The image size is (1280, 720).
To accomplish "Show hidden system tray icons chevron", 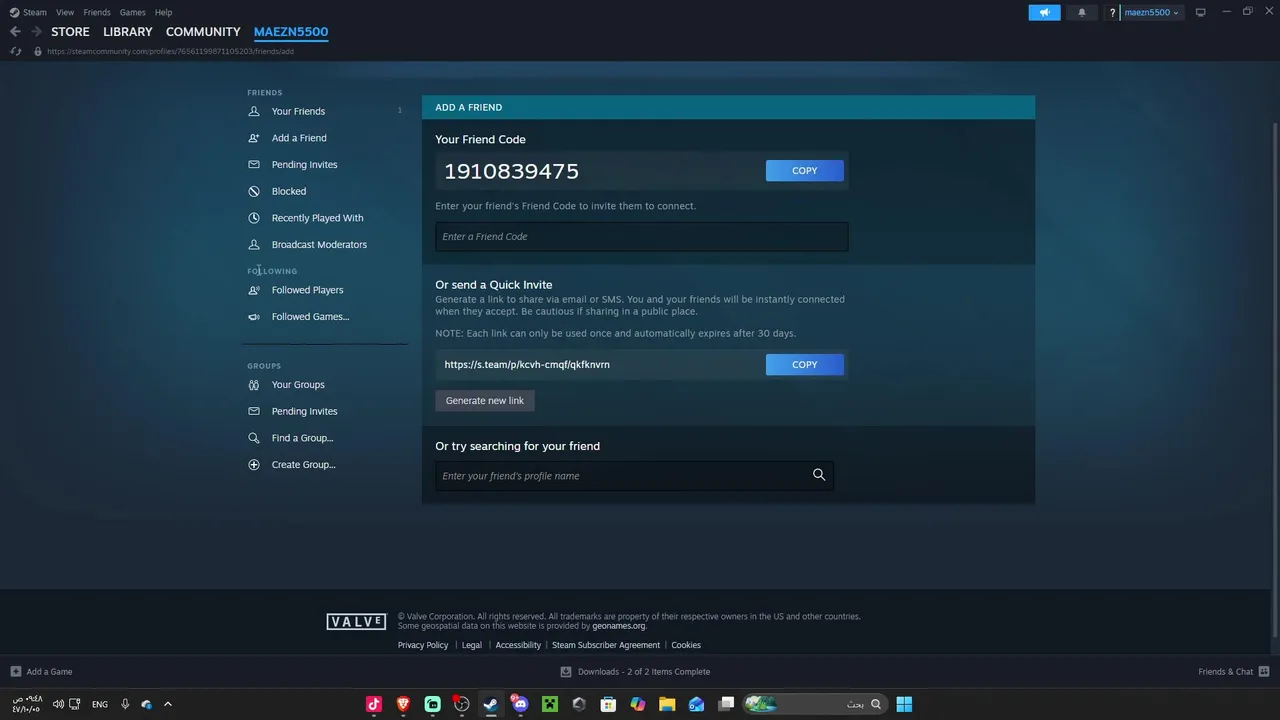I will point(167,704).
